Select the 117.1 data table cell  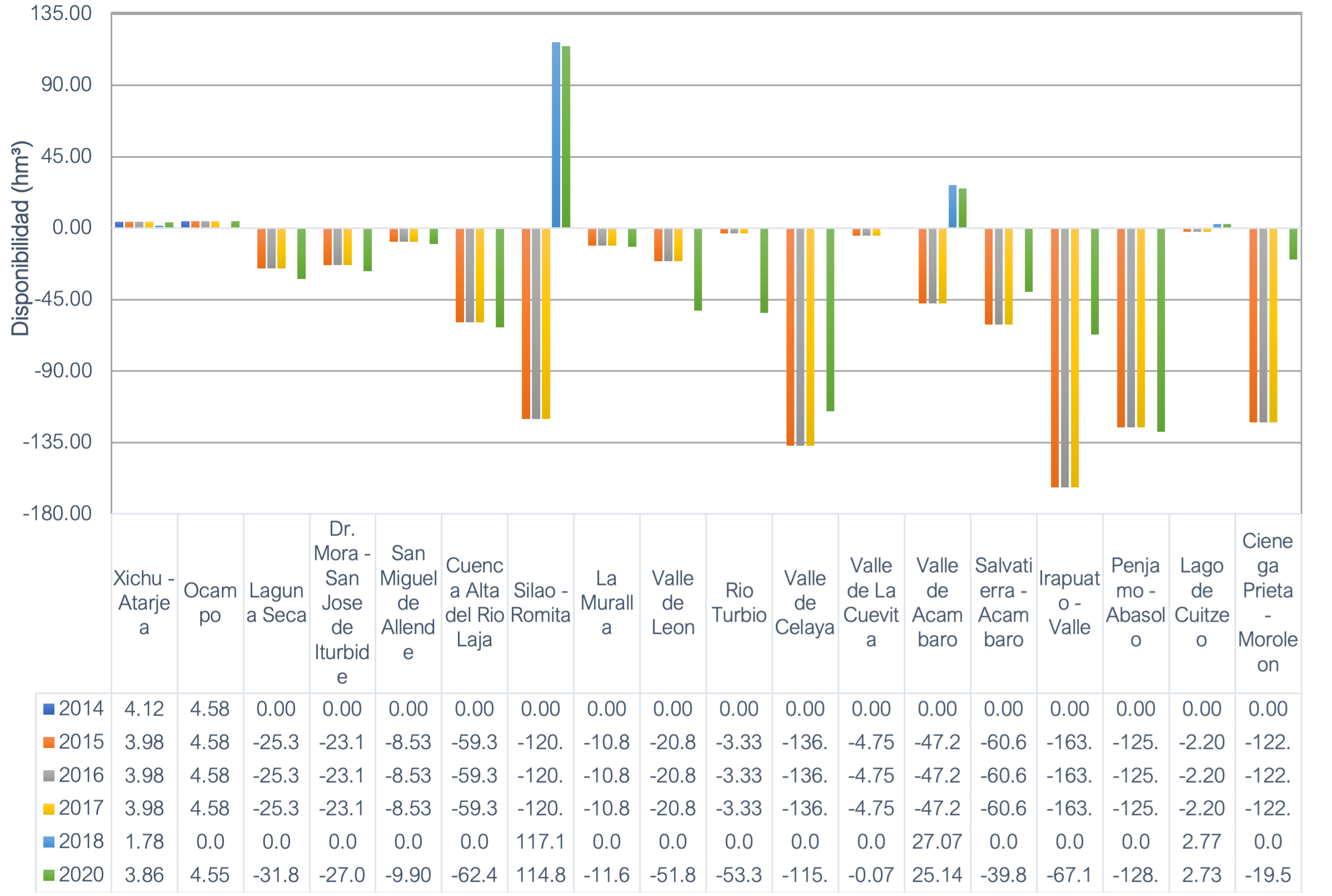[540, 842]
